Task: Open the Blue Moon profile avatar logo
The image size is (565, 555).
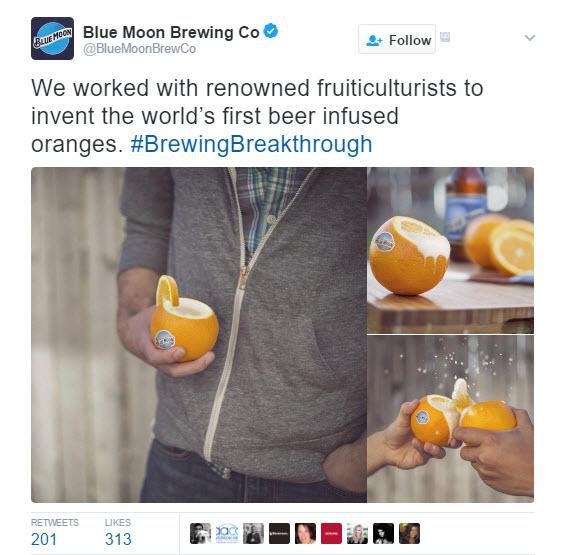Action: click(53, 39)
